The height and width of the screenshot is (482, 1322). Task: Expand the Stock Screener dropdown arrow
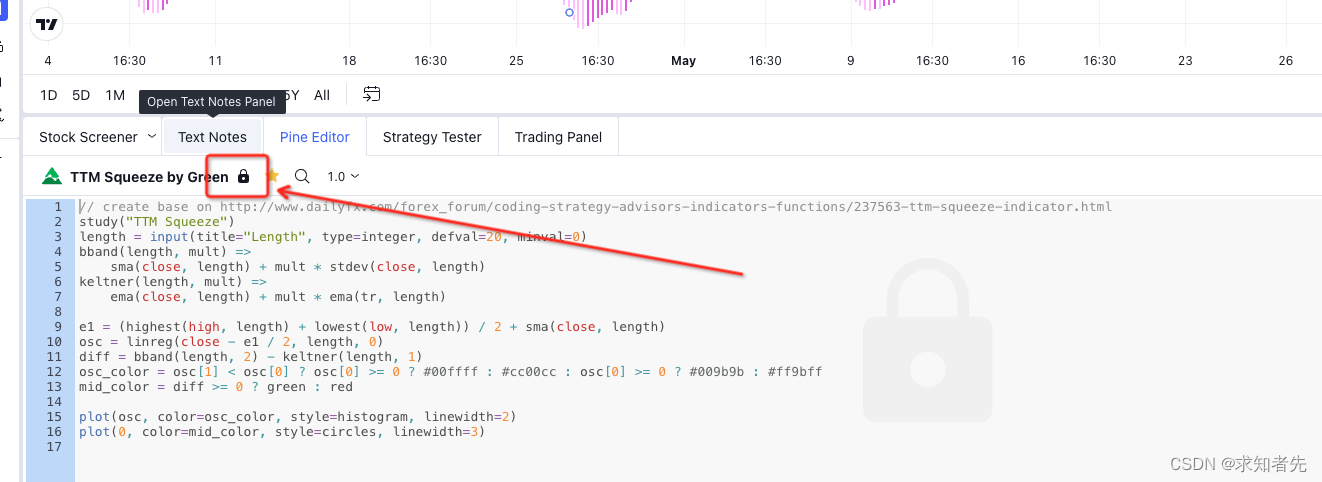pos(152,136)
